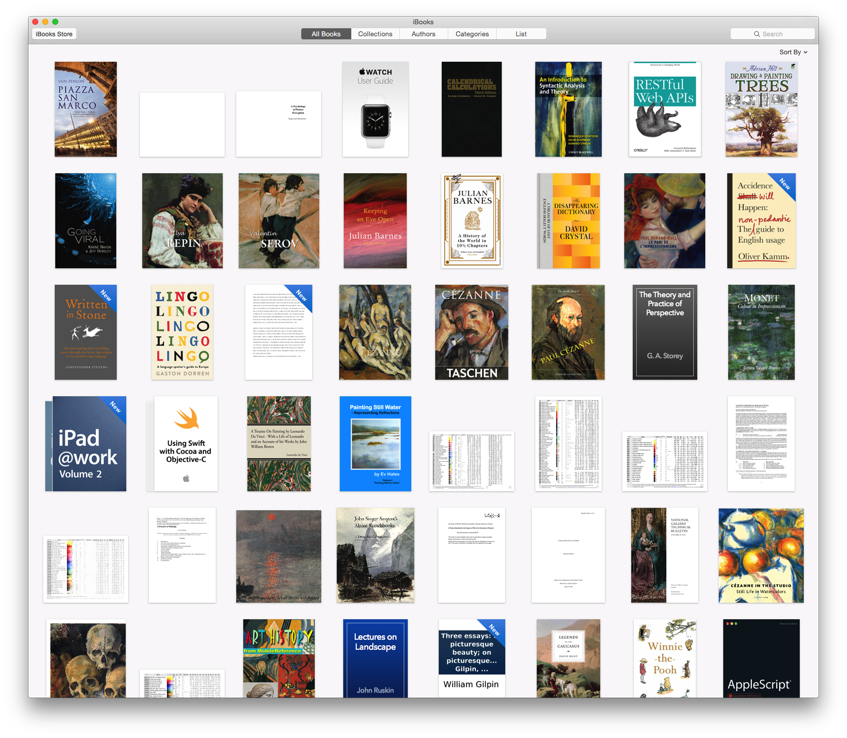Open Lingo by Gaston Dorren
The height and width of the screenshot is (738, 847).
(x=182, y=330)
